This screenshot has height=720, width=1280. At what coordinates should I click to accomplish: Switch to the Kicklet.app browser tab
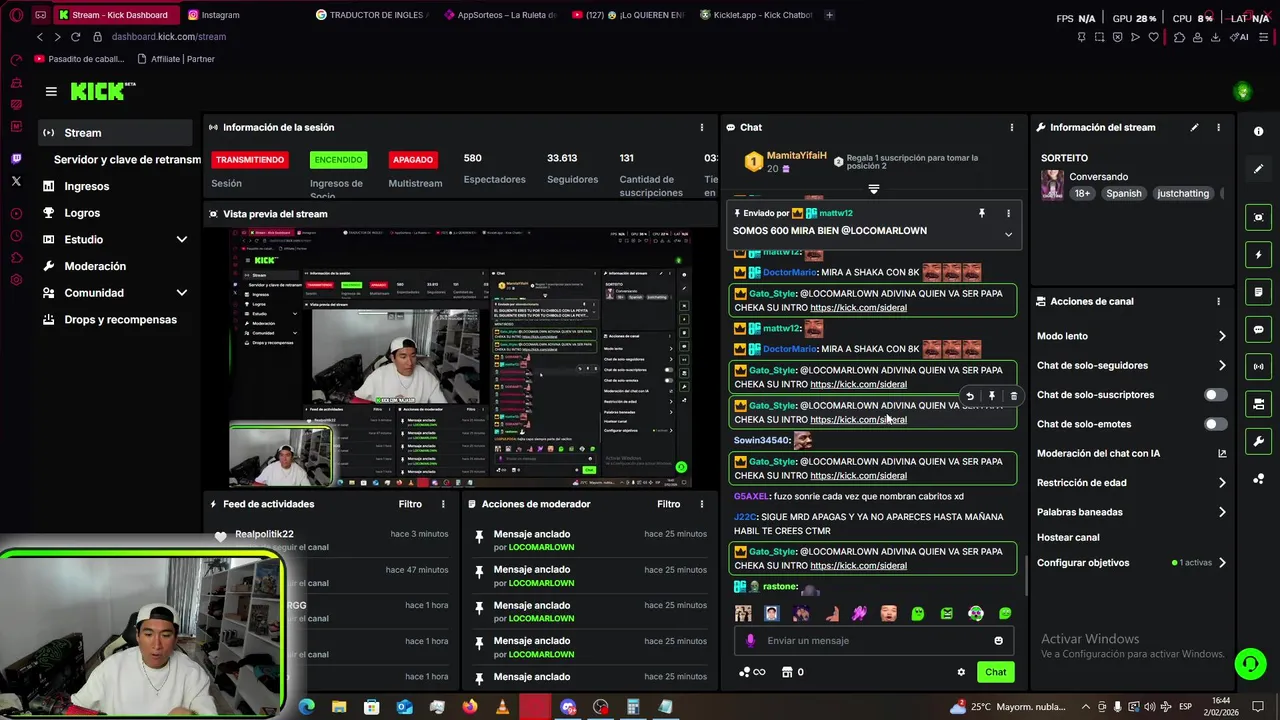coord(757,15)
